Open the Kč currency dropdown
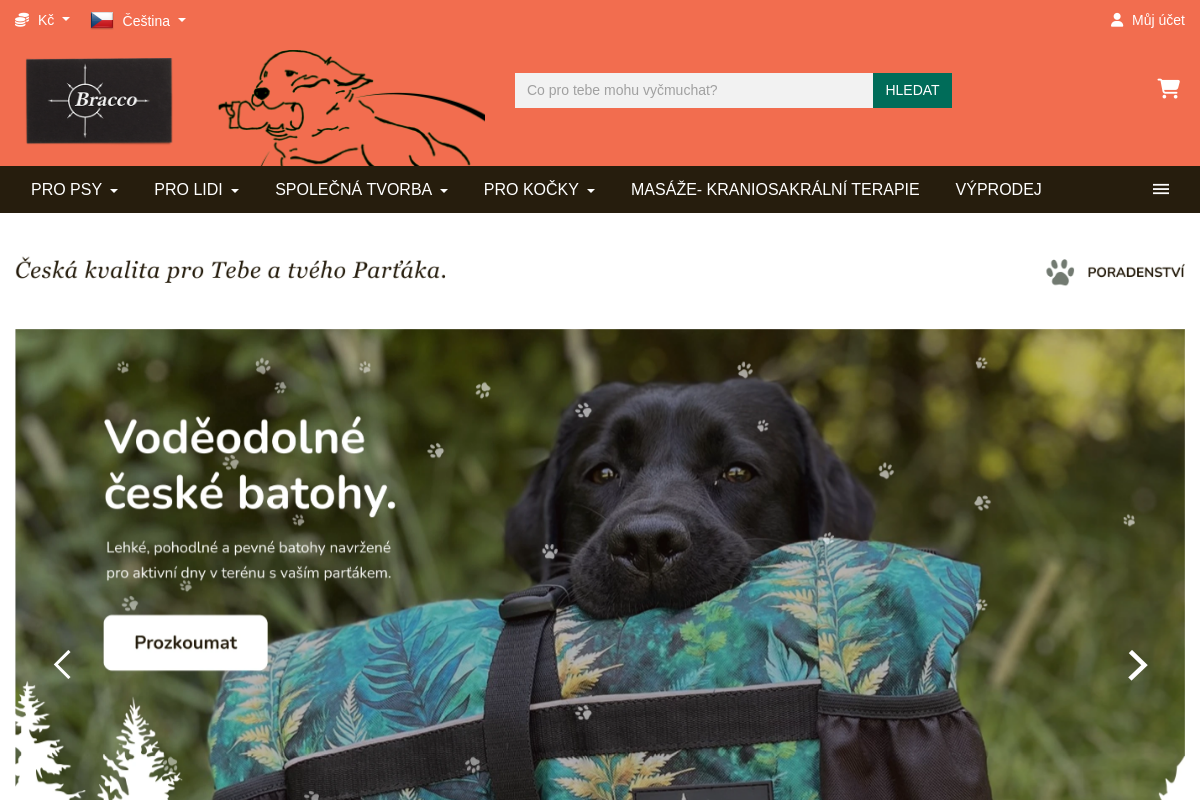The width and height of the screenshot is (1200, 800). (x=42, y=20)
